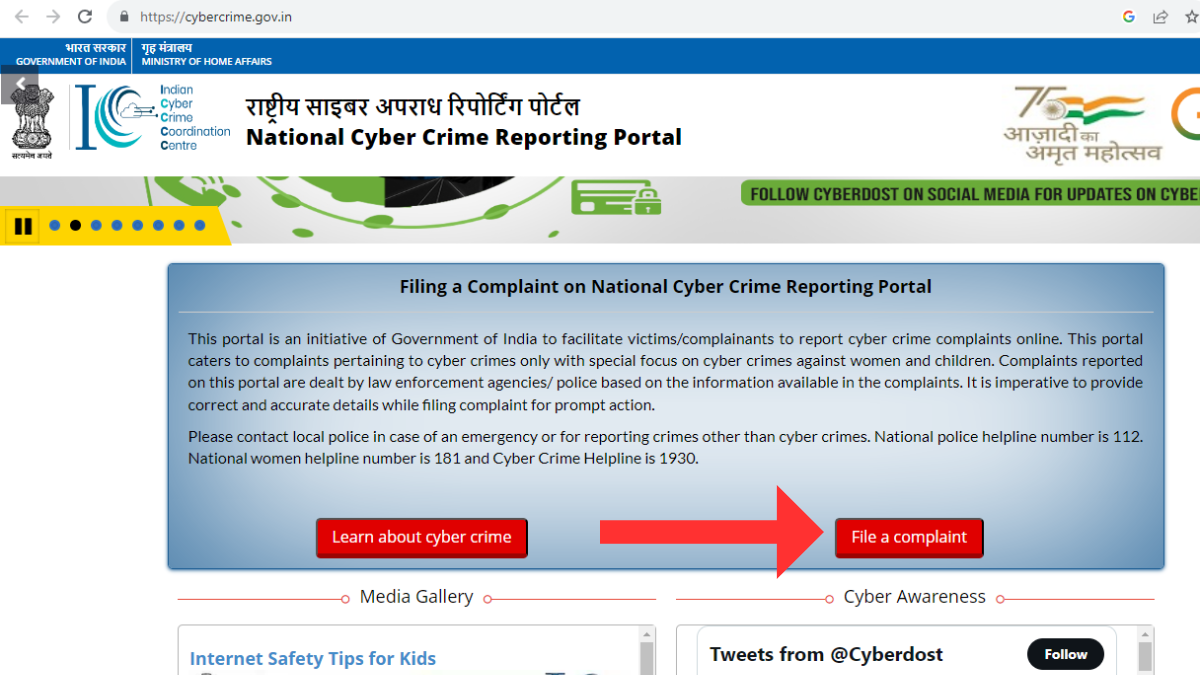Screen dimensions: 1200x675
Task: Bookmark this page with star icon
Action: [x=1190, y=17]
